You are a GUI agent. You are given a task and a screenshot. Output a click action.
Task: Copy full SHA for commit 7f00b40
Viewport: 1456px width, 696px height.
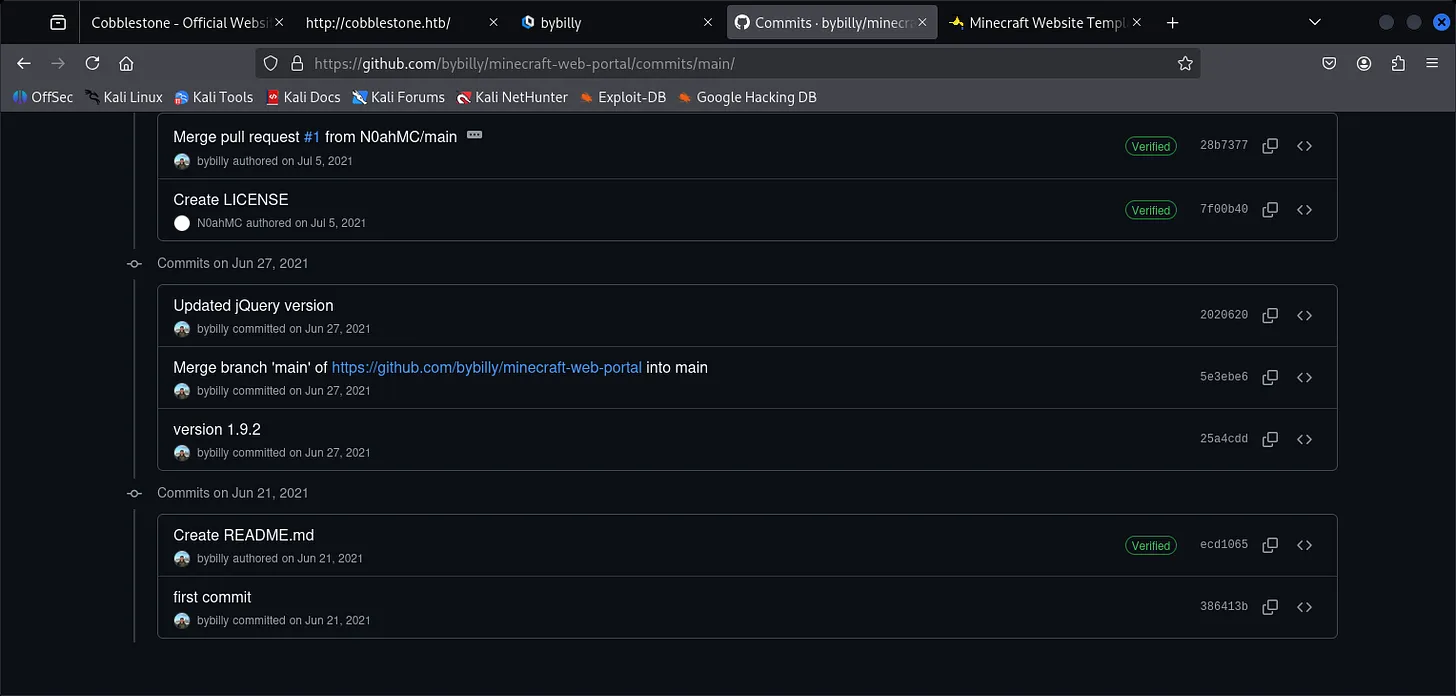click(1270, 210)
